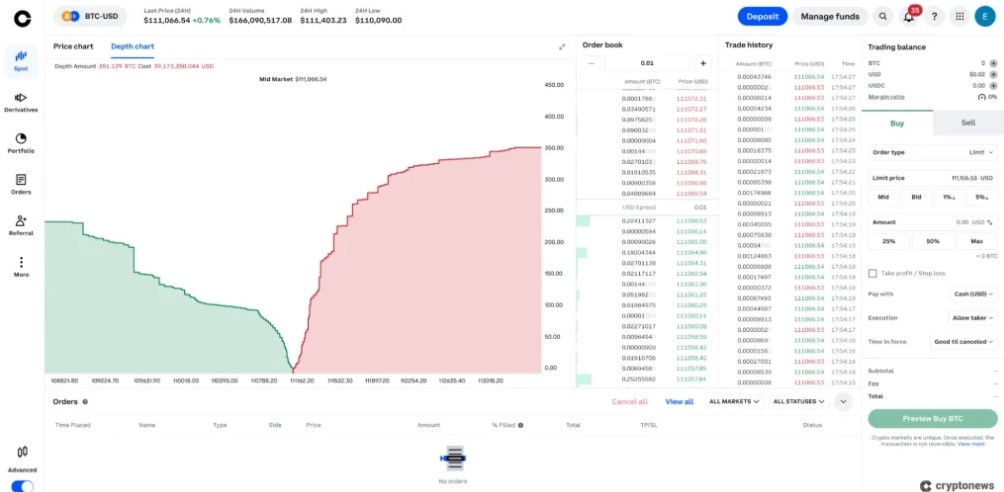Click ask price 11072.31 in order book
This screenshot has width=1004, height=492.
[x=692, y=99]
